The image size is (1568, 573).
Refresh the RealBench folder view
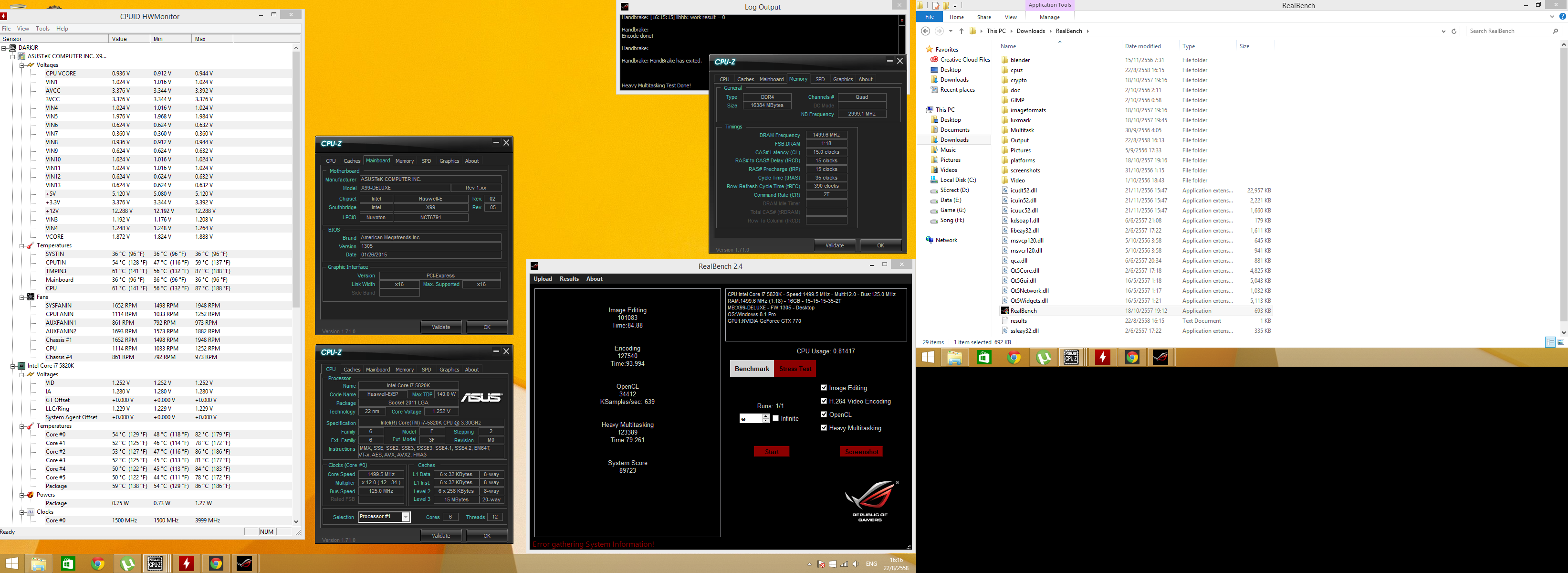coord(1454,31)
